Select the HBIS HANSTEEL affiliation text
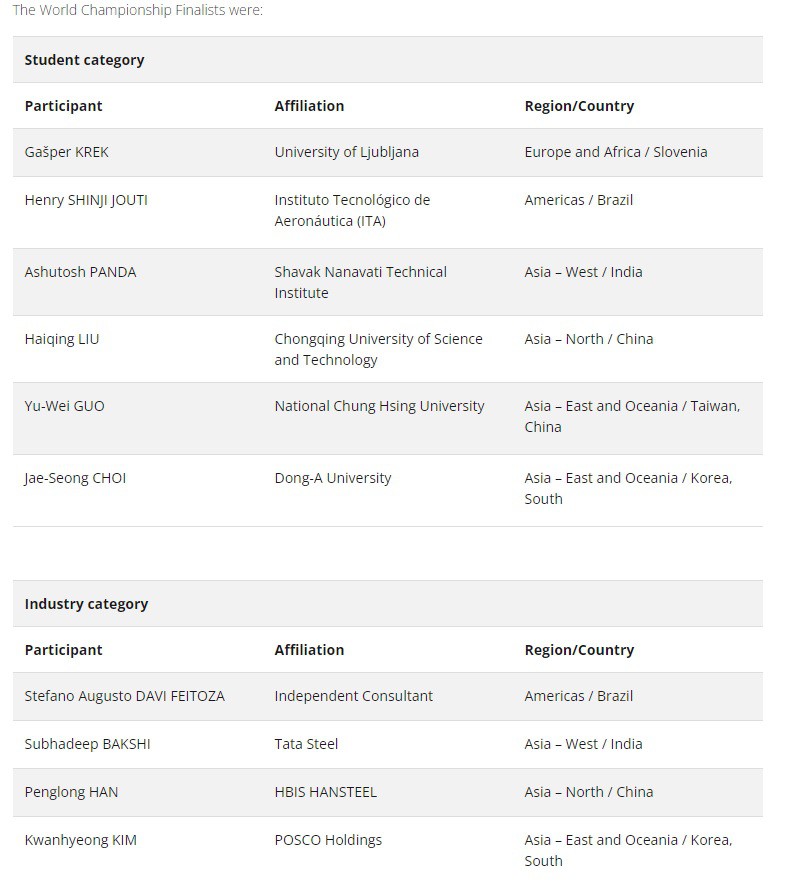The width and height of the screenshot is (800, 883). (326, 792)
